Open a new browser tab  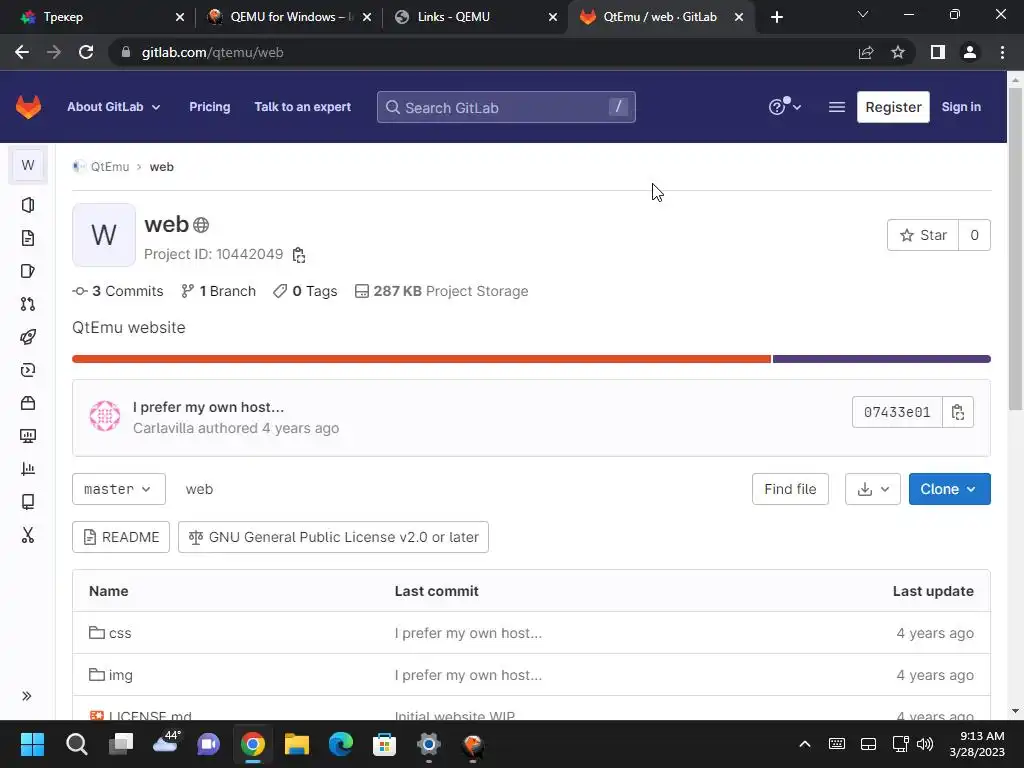[x=776, y=17]
